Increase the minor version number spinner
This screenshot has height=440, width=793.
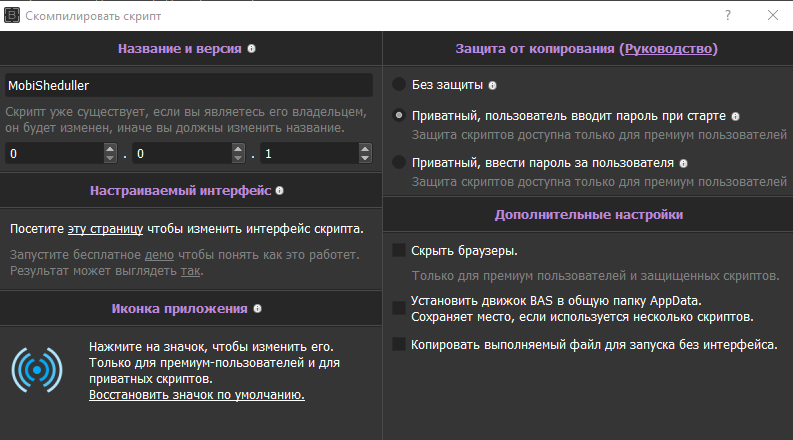click(238, 149)
